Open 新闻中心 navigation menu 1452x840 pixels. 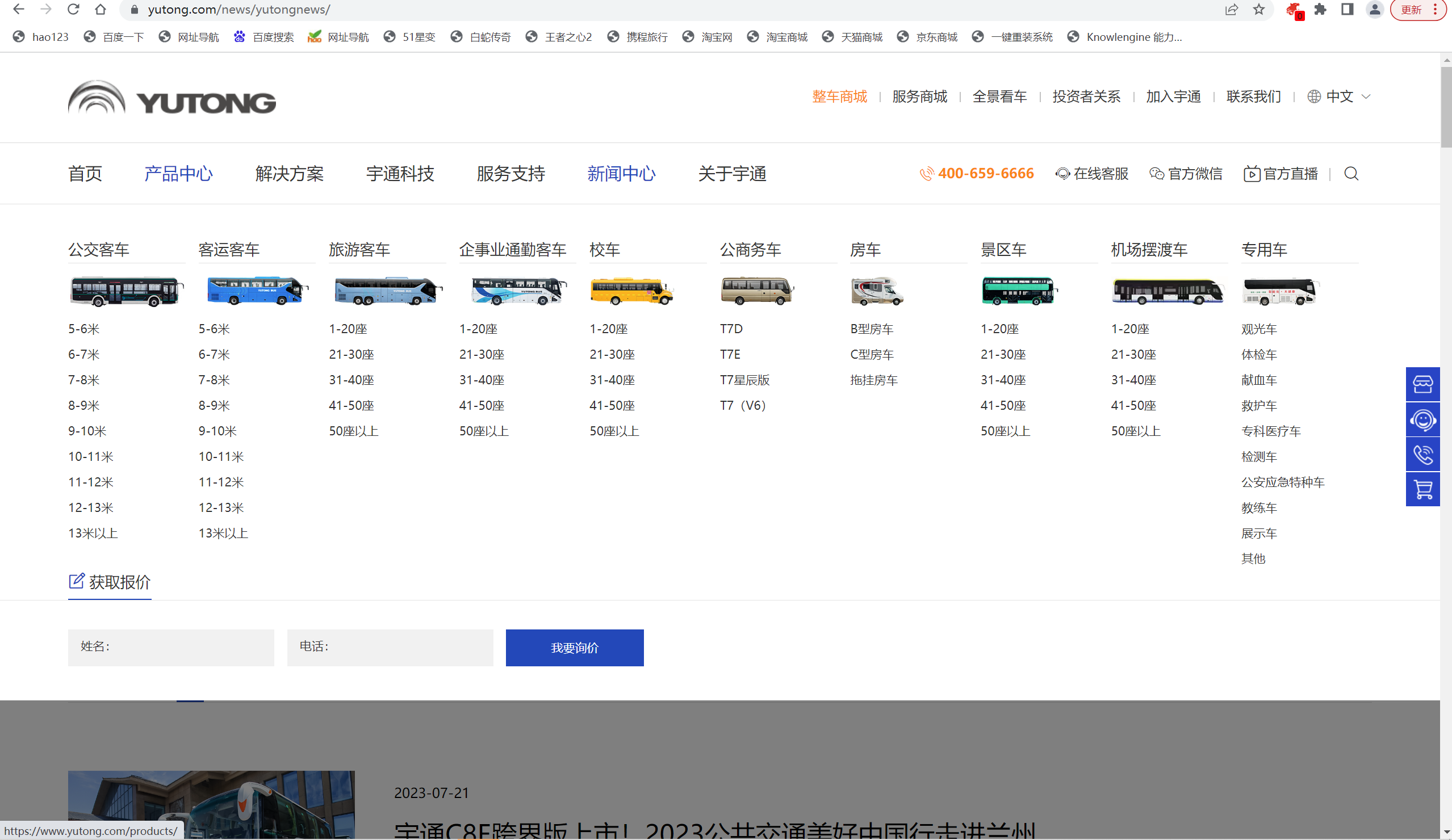point(621,173)
